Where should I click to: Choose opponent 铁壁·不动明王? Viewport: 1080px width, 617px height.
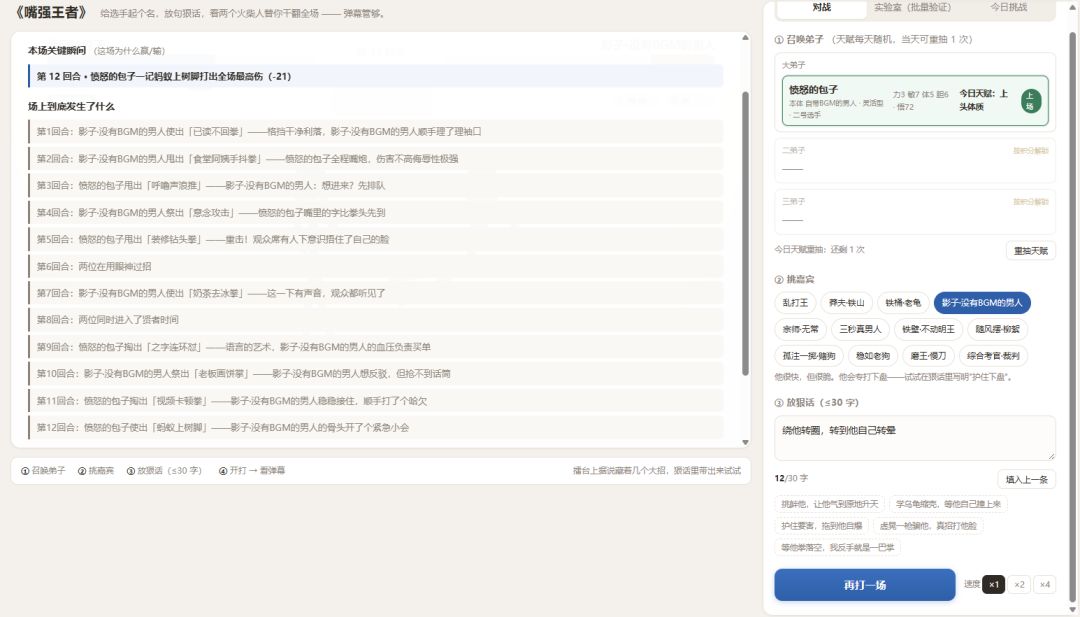point(928,329)
